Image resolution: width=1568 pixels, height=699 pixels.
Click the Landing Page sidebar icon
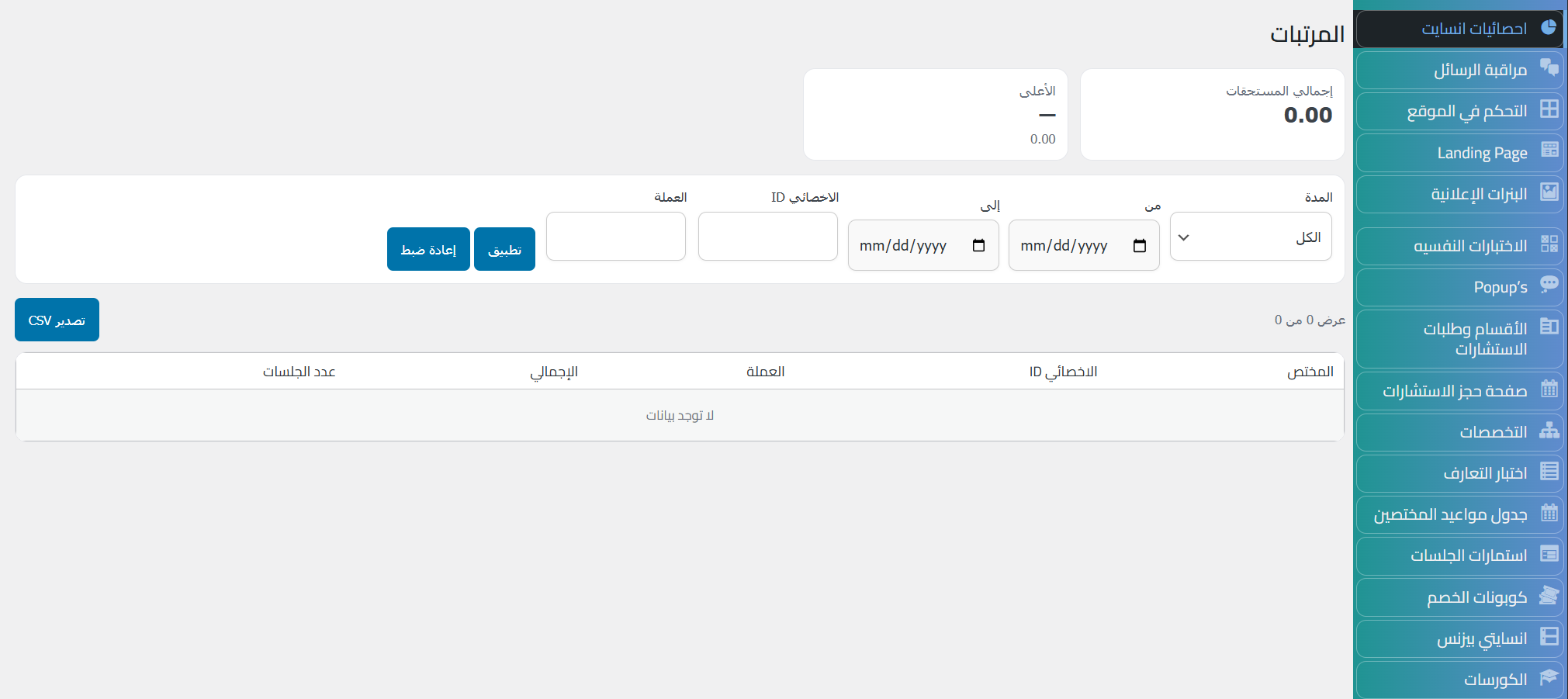click(x=1549, y=151)
